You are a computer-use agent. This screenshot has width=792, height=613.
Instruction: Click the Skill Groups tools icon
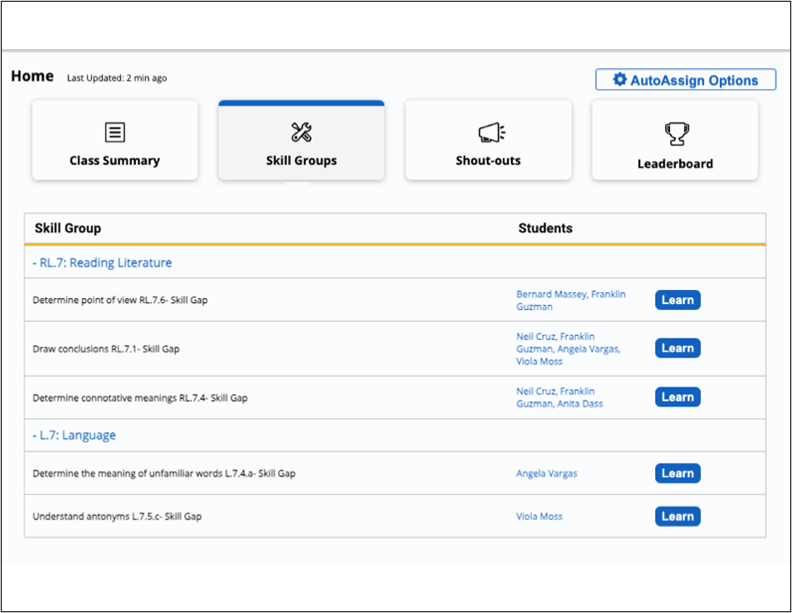tap(302, 132)
